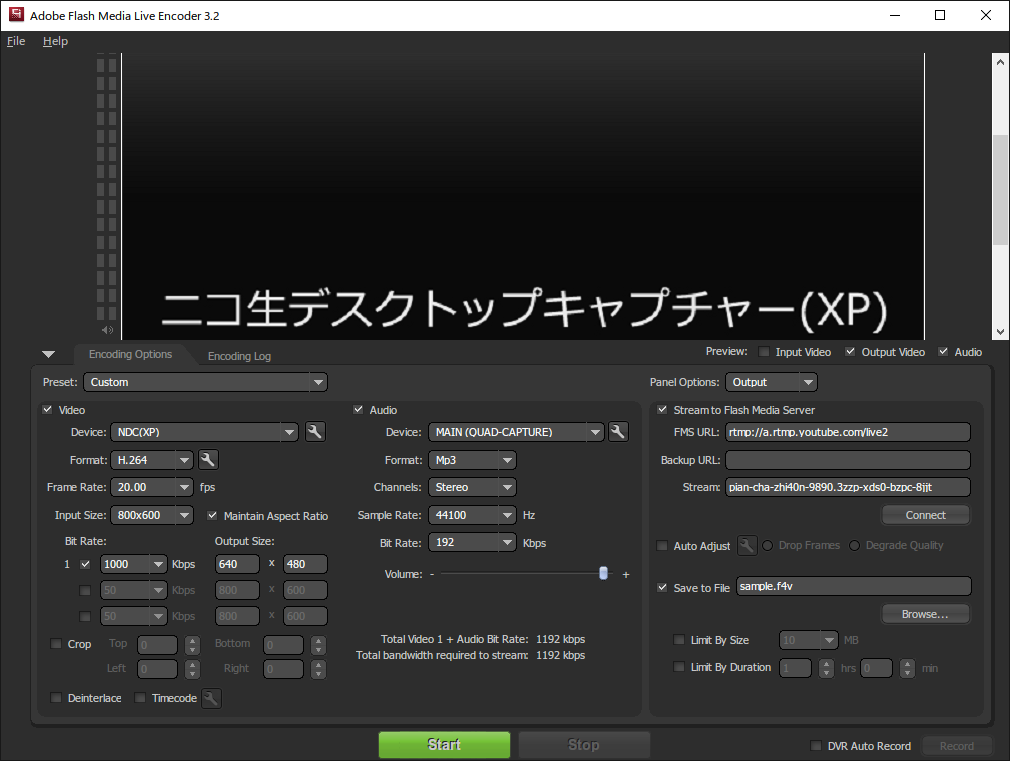Enable Crop checkbox
Screen dimensions: 1010x761
tap(56, 643)
